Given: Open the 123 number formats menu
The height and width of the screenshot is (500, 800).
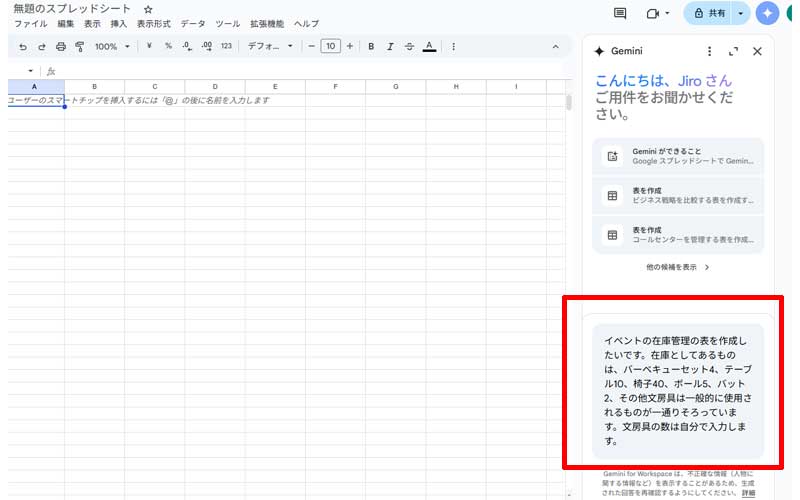Looking at the screenshot, I should (x=226, y=46).
